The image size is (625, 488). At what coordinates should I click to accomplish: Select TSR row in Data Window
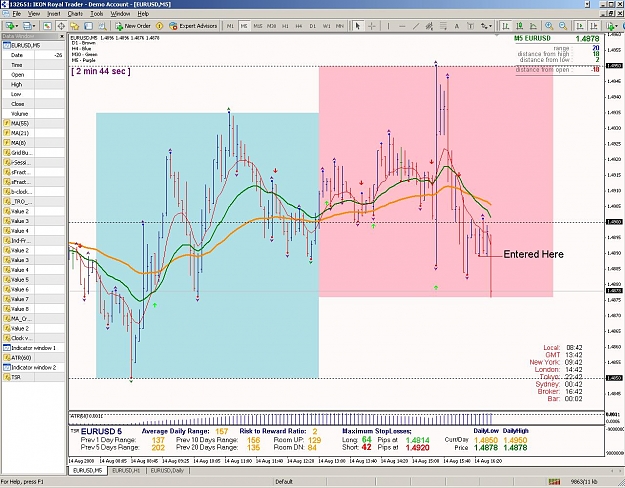click(x=33, y=377)
